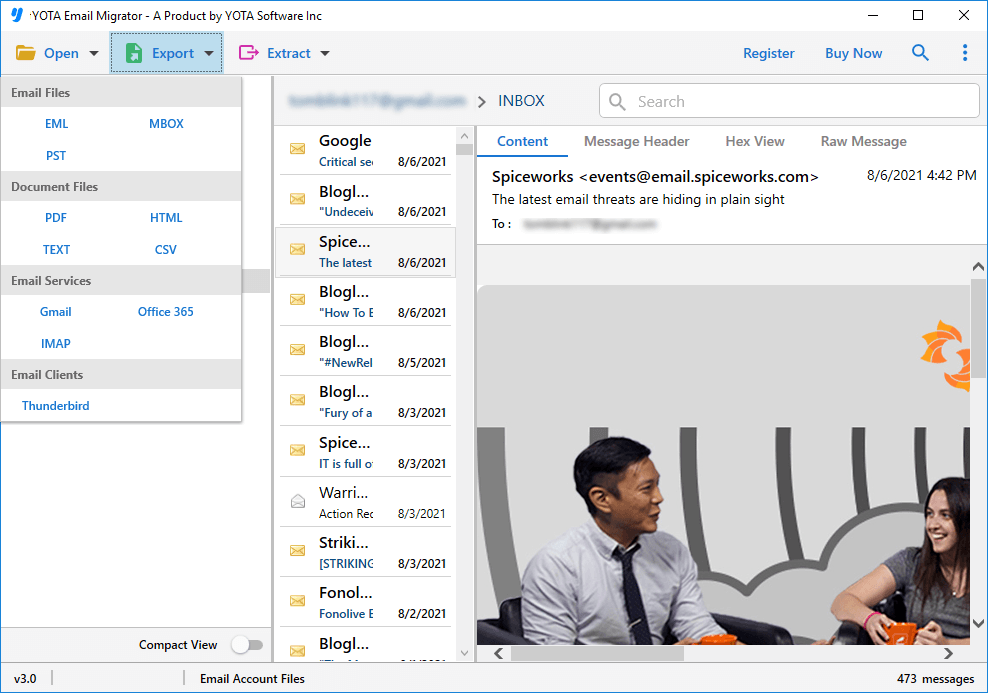988x693 pixels.
Task: Enable the Compact View toggle
Action: pos(247,645)
